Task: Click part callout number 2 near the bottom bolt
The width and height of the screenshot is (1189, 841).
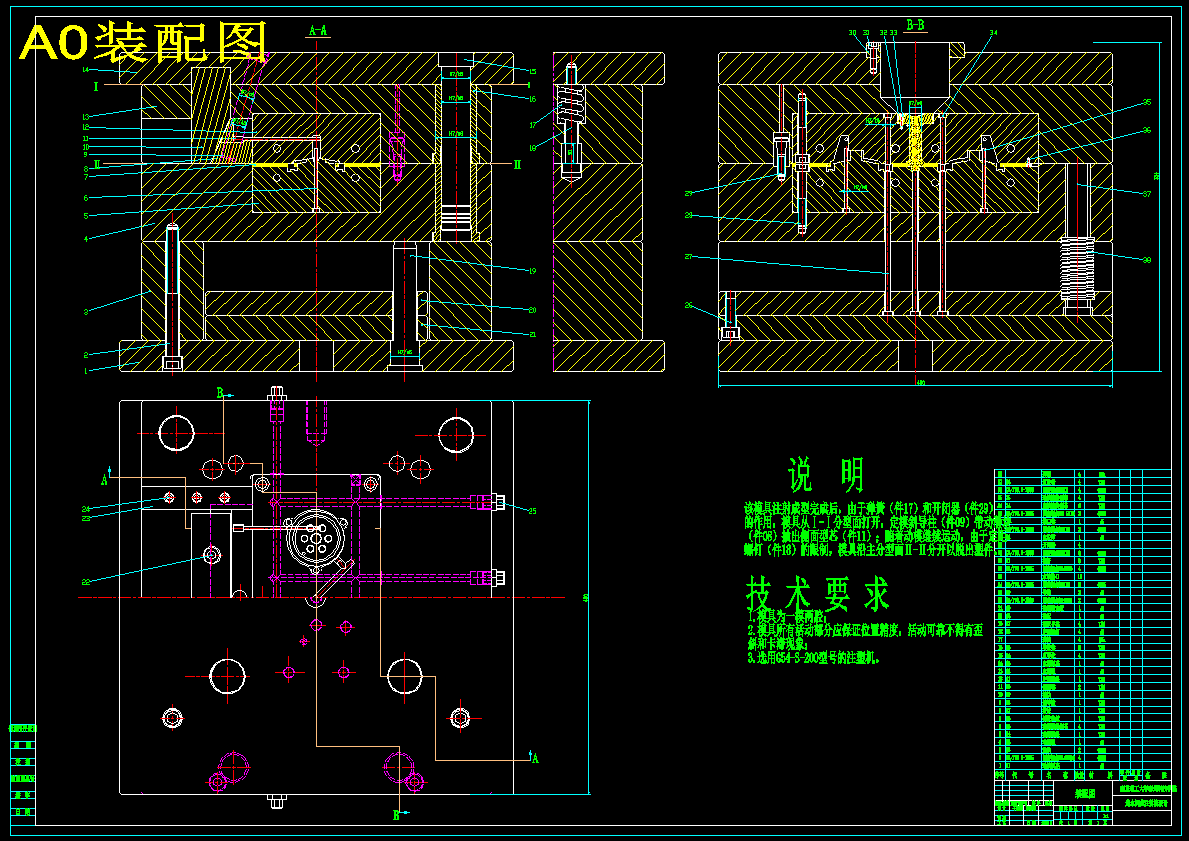Action: point(86,355)
